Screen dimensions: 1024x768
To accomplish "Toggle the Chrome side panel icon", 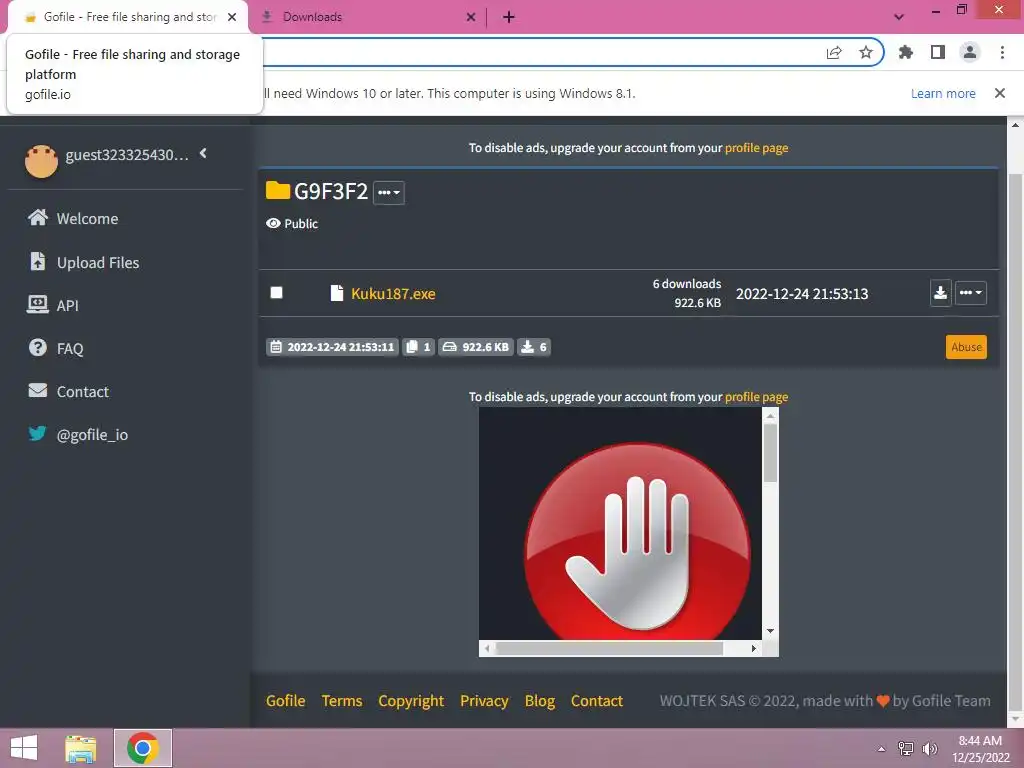I will click(937, 52).
